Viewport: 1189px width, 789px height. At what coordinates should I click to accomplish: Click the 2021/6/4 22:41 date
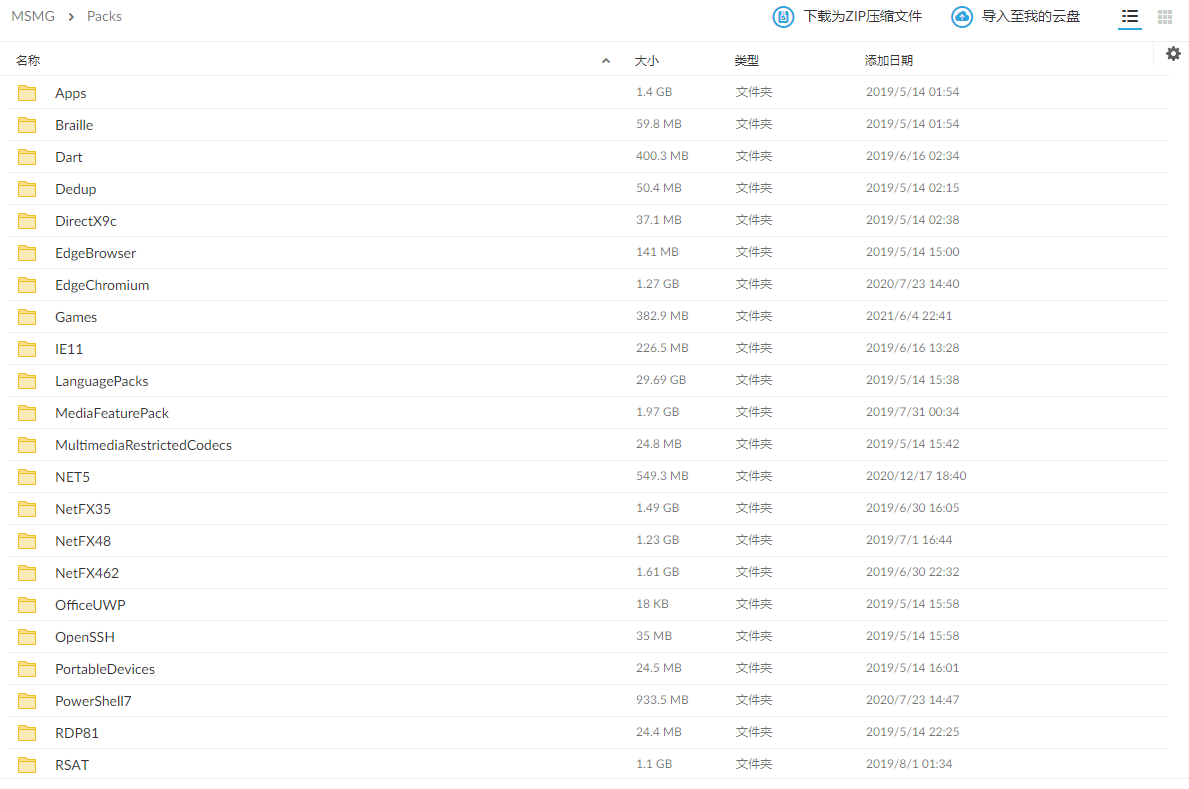pyautogui.click(x=909, y=316)
